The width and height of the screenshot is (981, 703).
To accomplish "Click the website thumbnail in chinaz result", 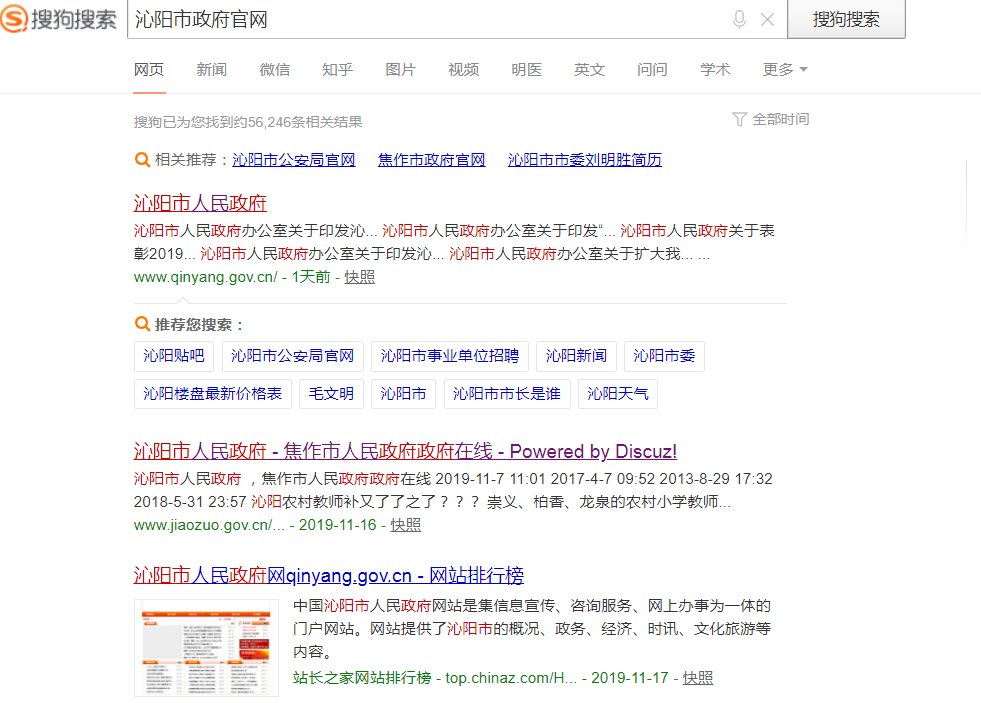I will [x=206, y=647].
